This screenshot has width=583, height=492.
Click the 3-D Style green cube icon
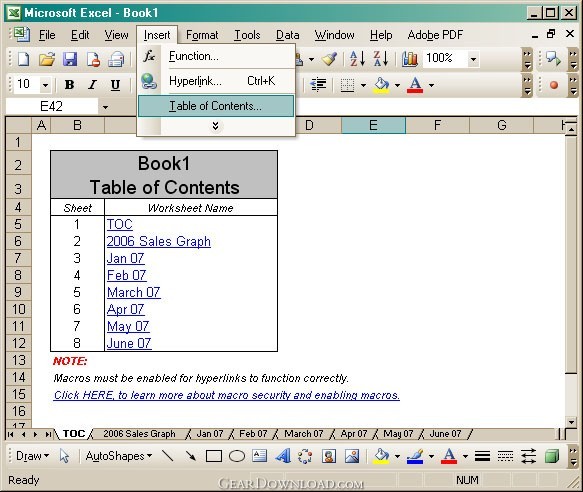tap(552, 456)
